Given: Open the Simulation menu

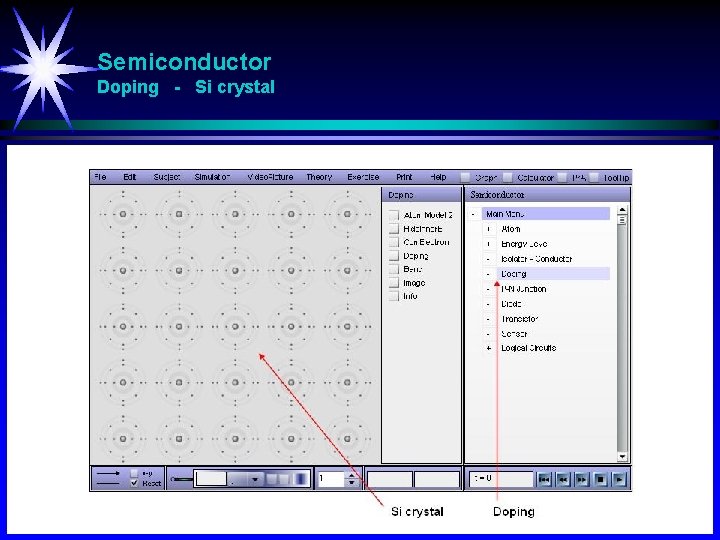Looking at the screenshot, I should (212, 177).
